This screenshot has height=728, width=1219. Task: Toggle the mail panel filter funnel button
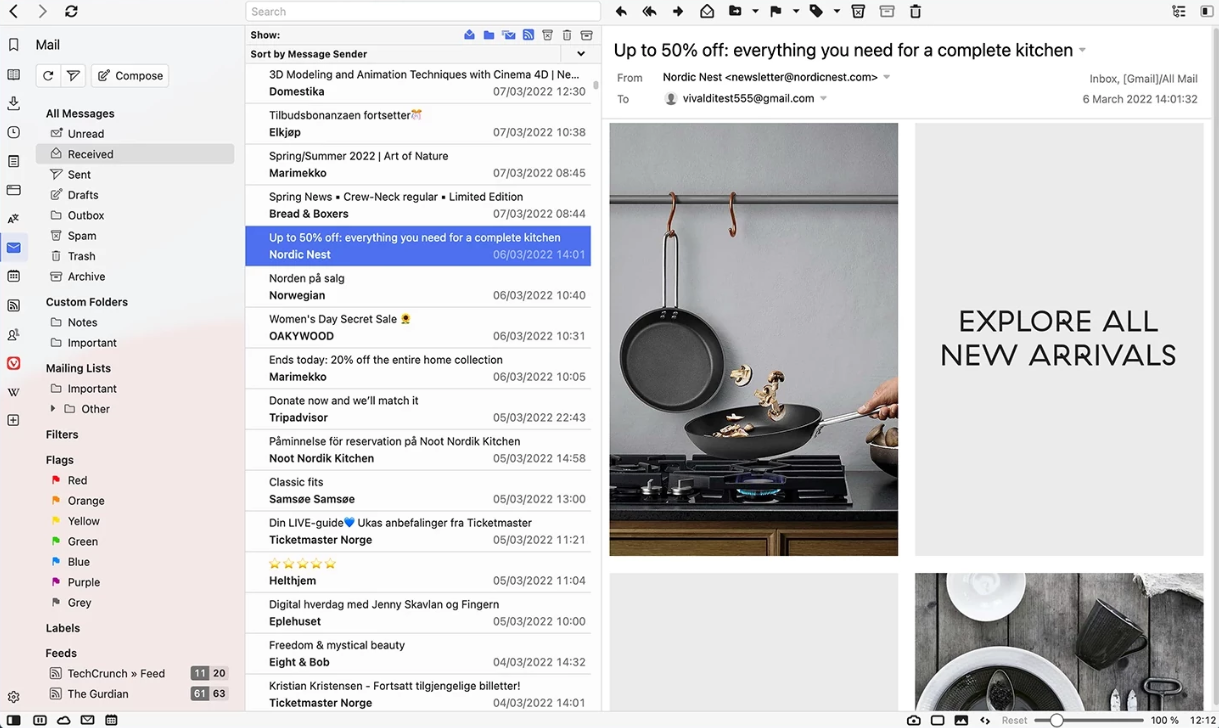coord(73,75)
